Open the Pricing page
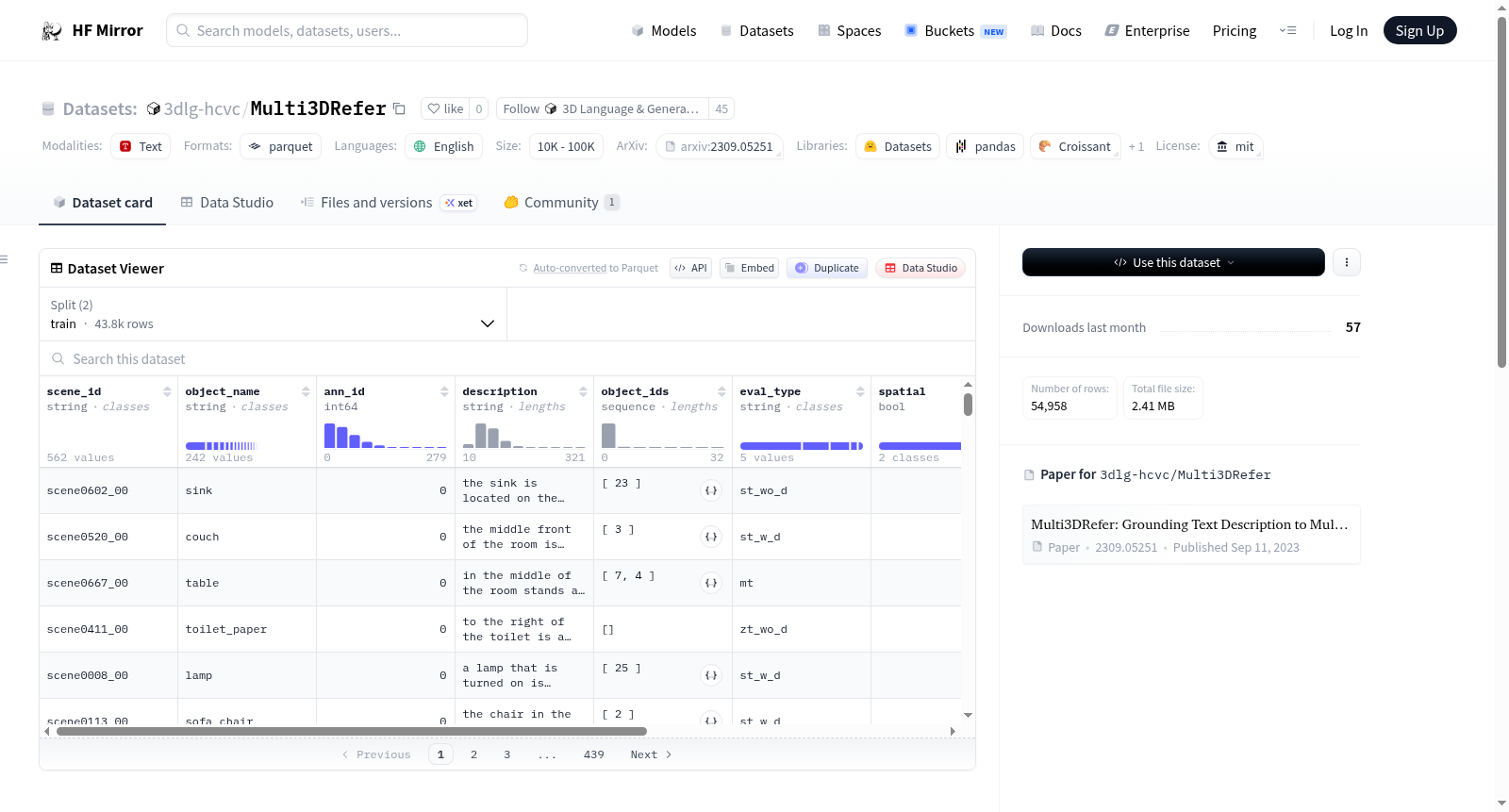The width and height of the screenshot is (1509, 812). [1235, 31]
